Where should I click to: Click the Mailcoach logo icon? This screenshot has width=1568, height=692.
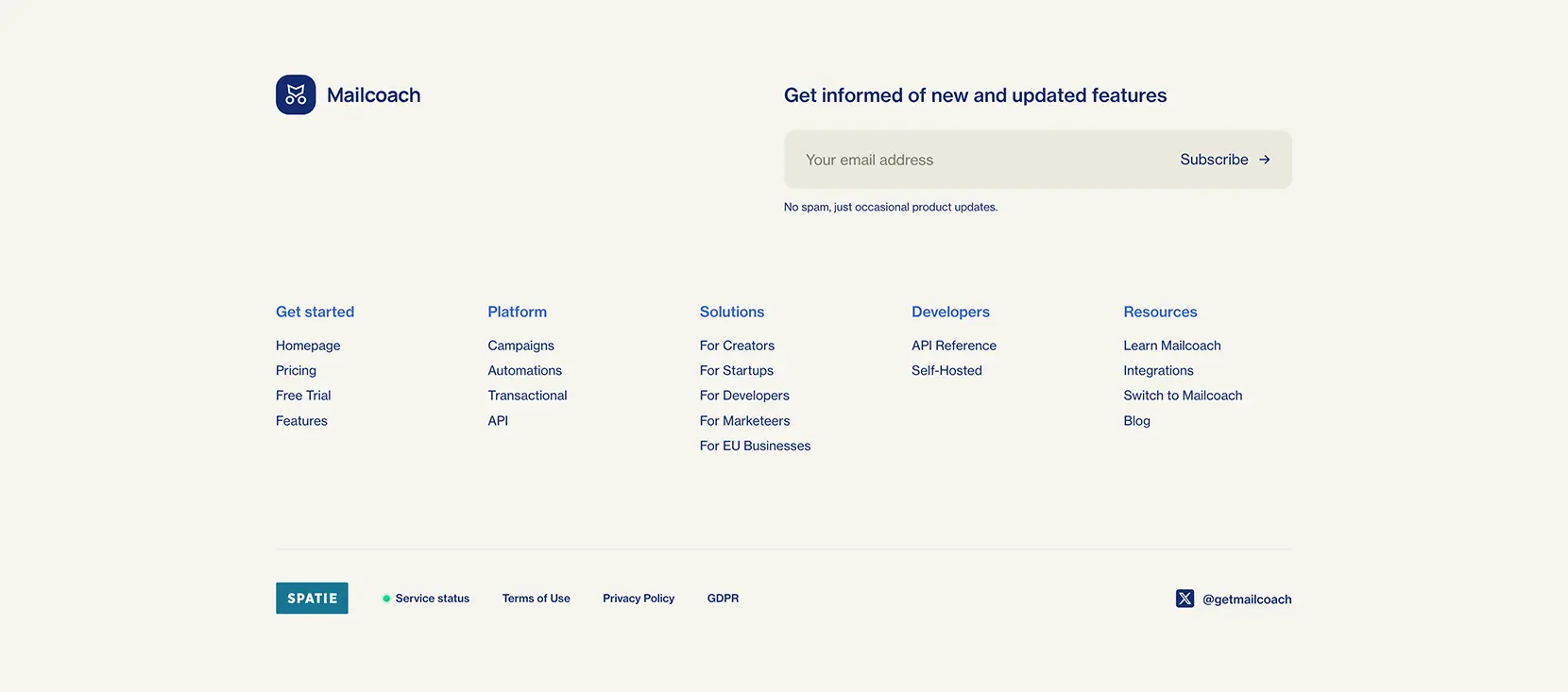point(296,94)
